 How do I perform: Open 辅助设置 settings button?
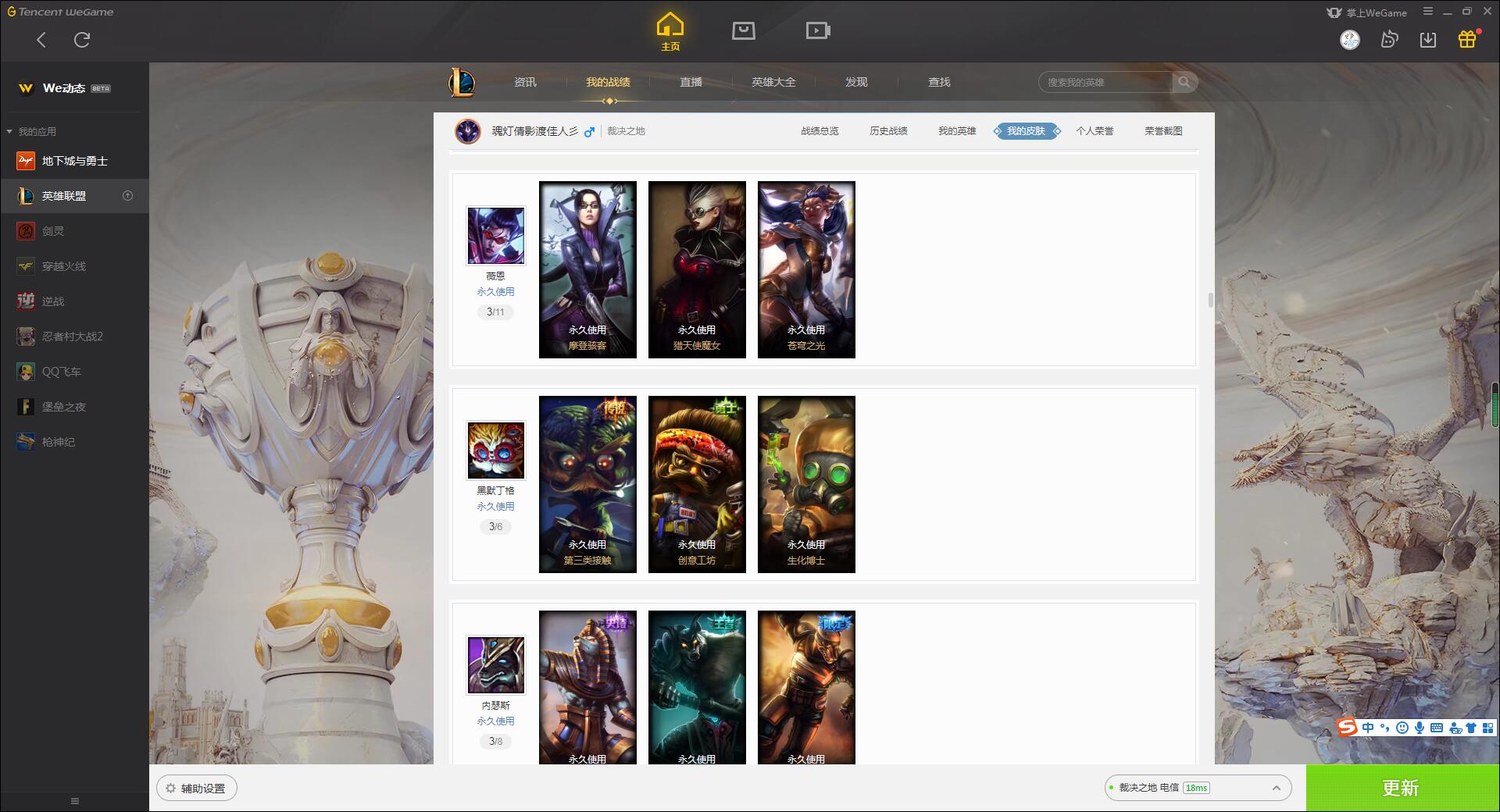[197, 789]
